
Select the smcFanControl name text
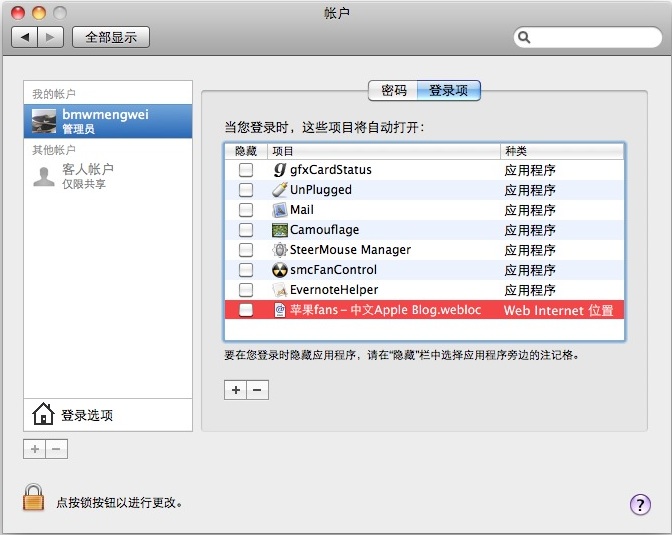[x=333, y=270]
